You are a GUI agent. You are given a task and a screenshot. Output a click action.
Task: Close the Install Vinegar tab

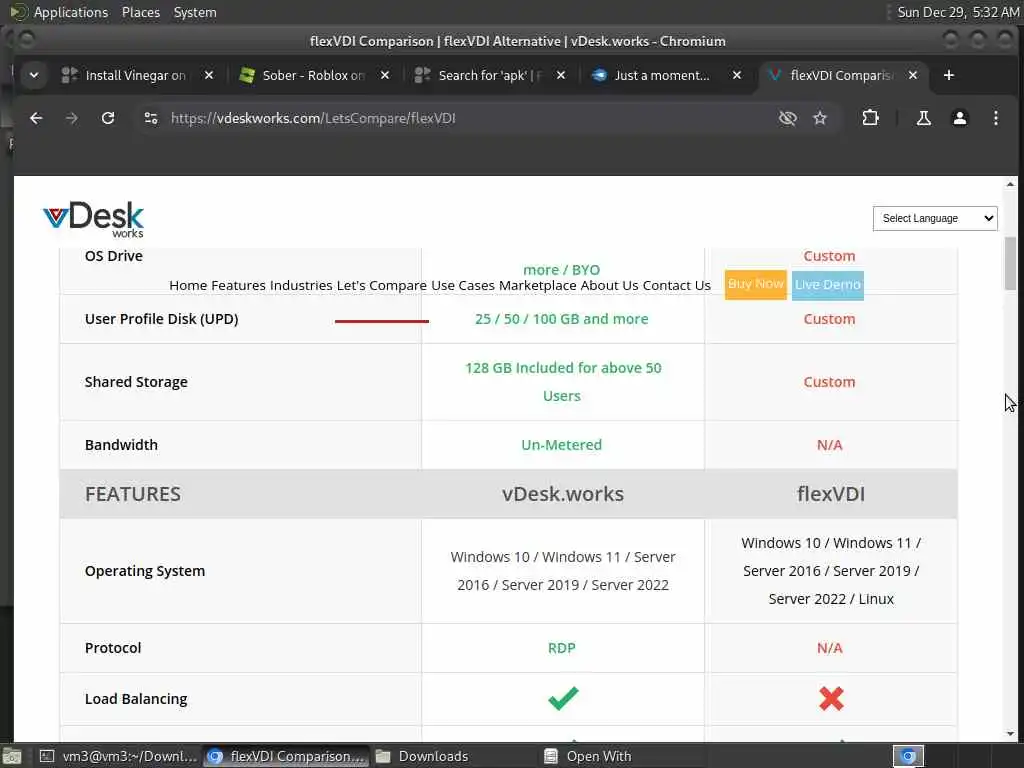pyautogui.click(x=208, y=75)
